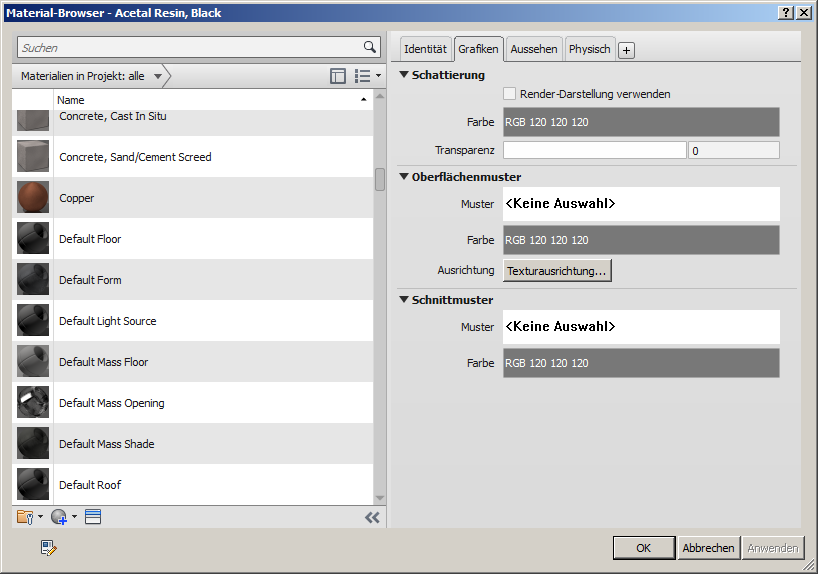Collapse the Oberflächenmuster section
This screenshot has width=818, height=574.
pyautogui.click(x=404, y=177)
